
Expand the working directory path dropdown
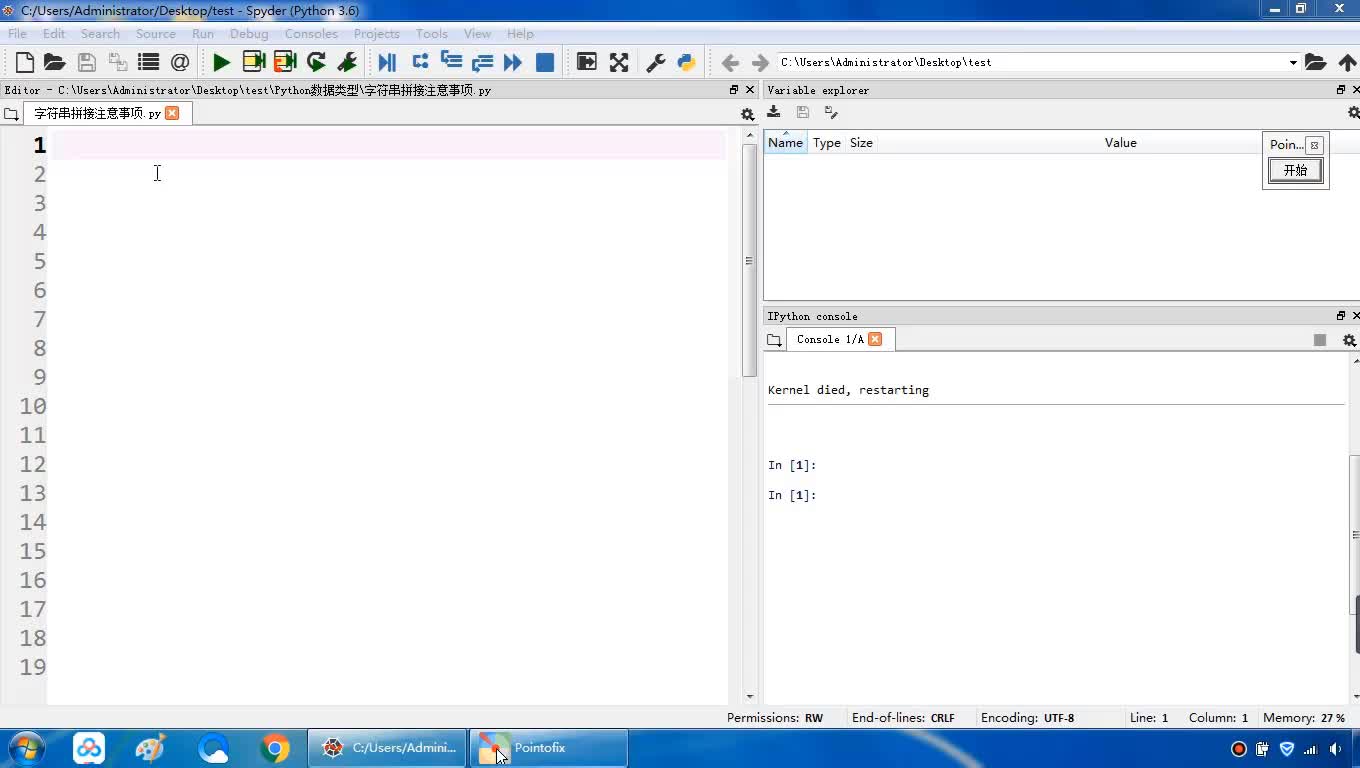(1293, 62)
